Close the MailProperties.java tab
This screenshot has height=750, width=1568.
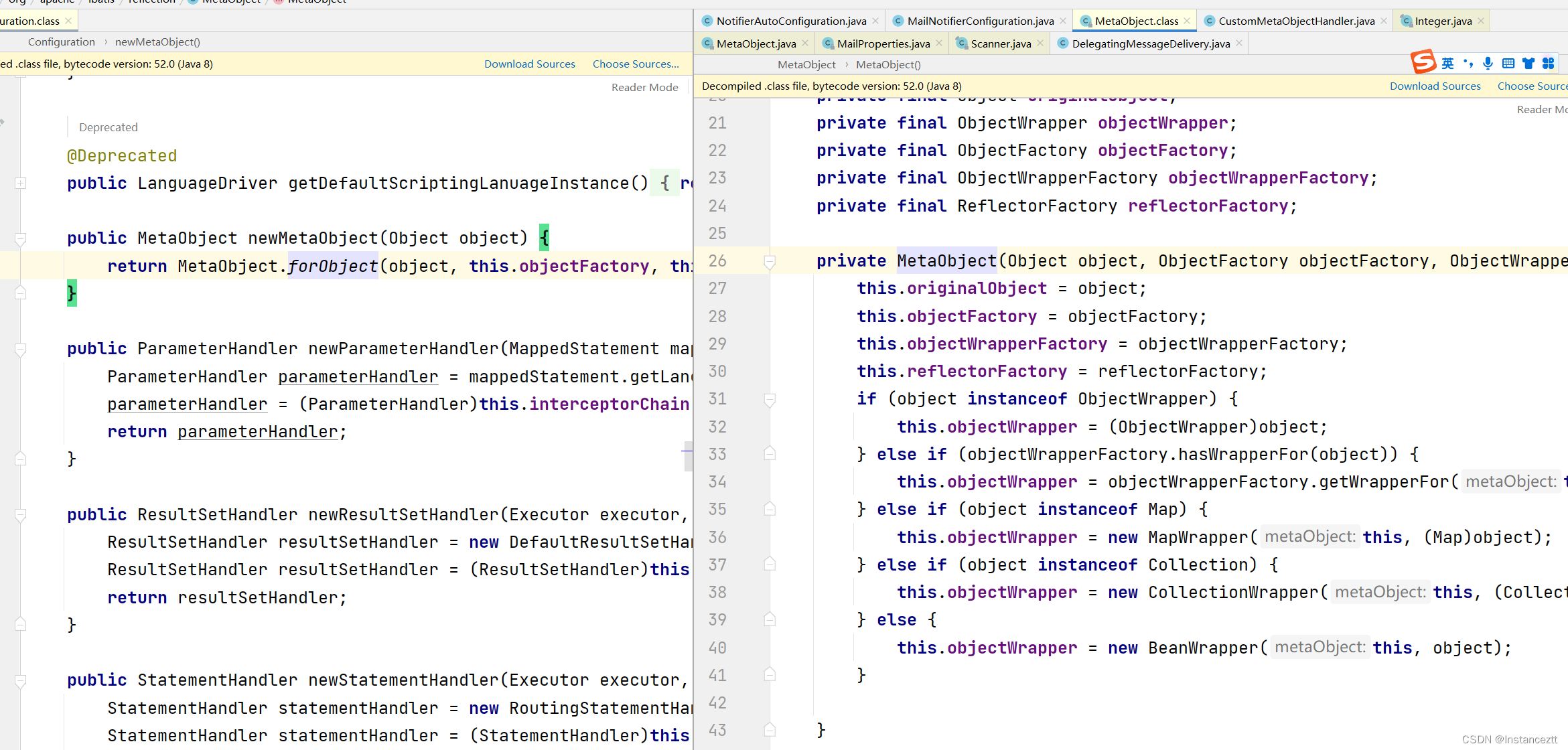(939, 44)
